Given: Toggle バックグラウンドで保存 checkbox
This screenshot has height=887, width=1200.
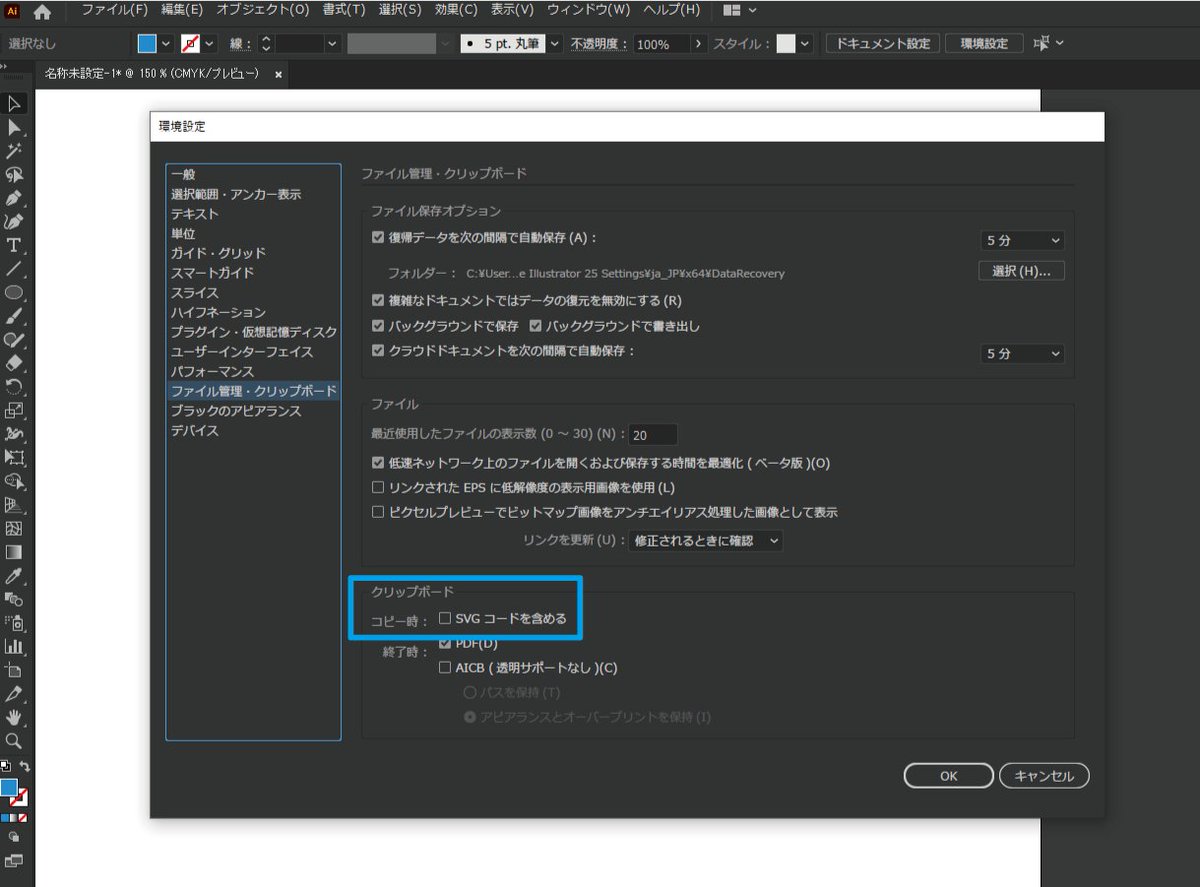Looking at the screenshot, I should click(378, 326).
